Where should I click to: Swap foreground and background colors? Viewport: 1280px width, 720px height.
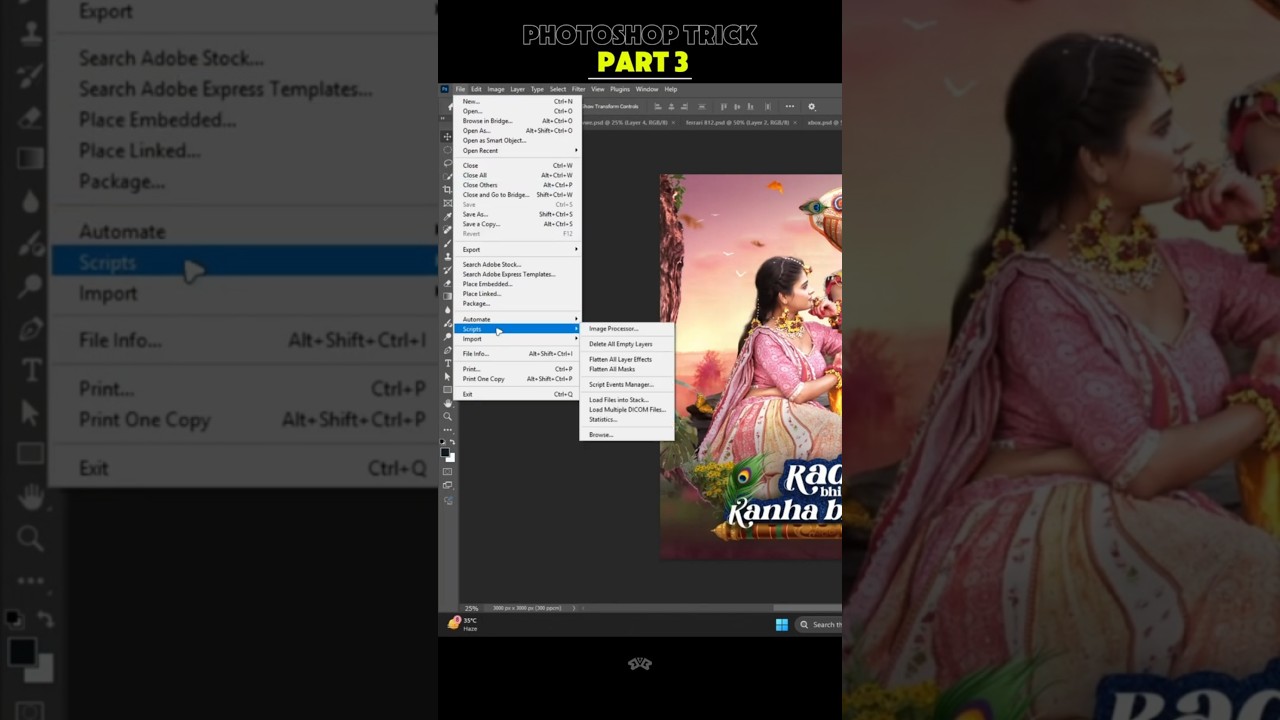452,442
